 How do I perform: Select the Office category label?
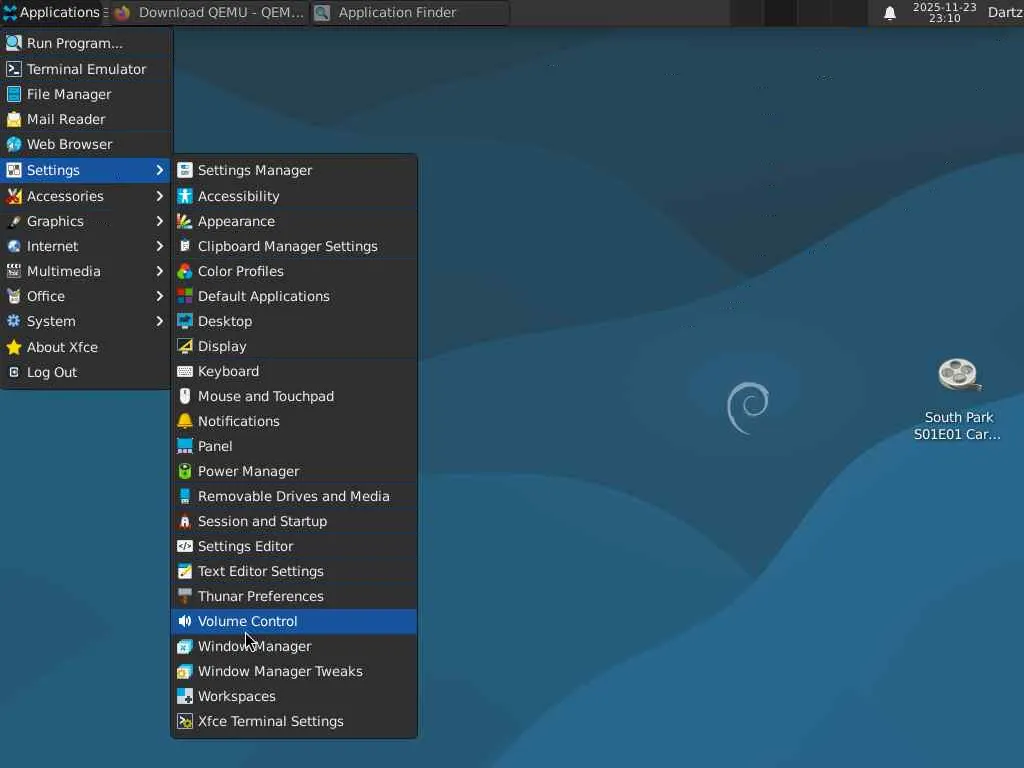pyautogui.click(x=46, y=296)
